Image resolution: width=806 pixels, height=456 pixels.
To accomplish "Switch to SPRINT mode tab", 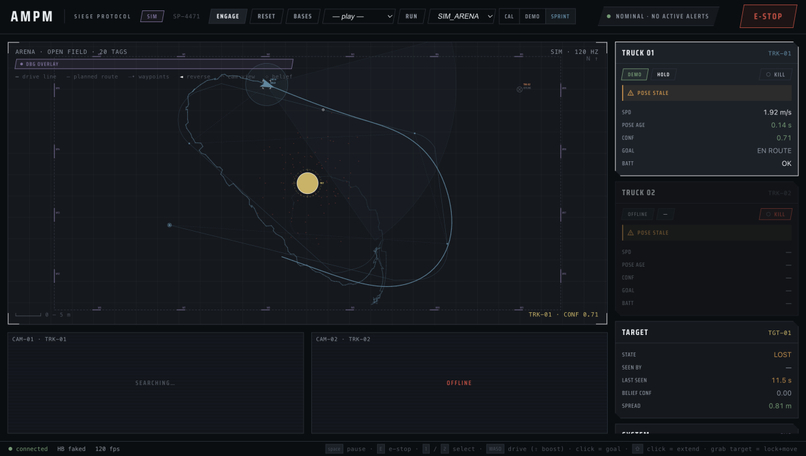I will pos(560,16).
